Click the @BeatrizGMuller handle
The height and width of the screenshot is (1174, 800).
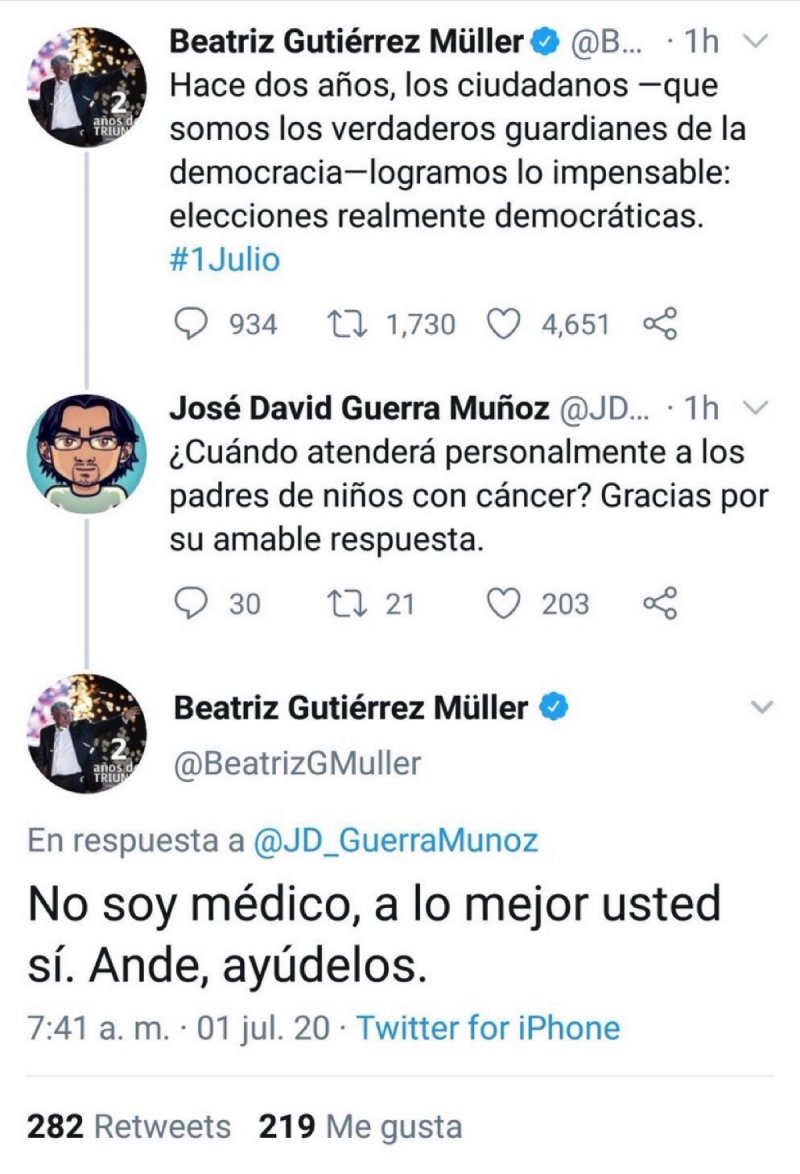click(298, 764)
